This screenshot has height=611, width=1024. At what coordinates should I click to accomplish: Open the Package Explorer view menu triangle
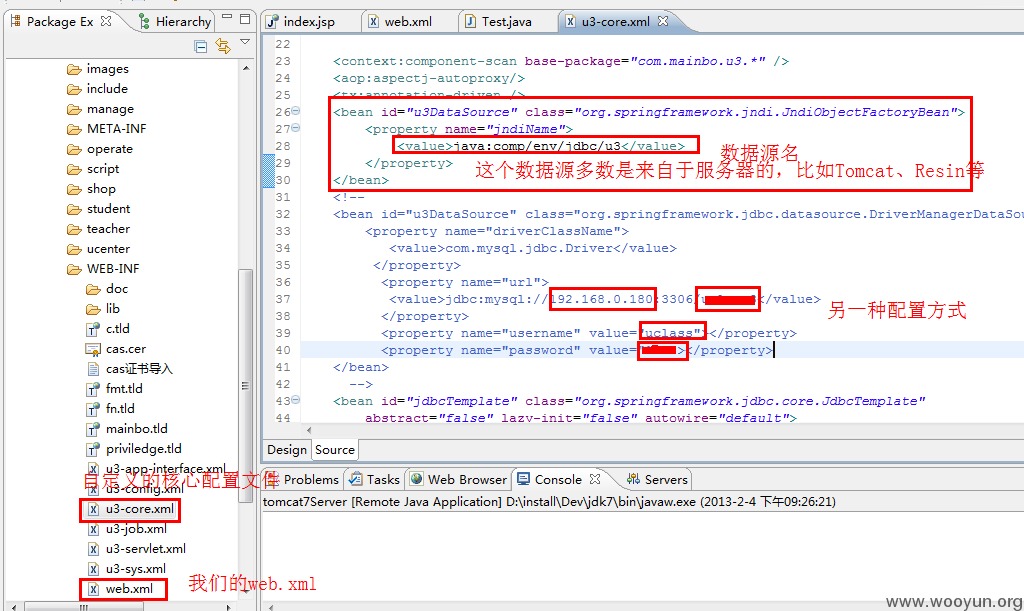pos(245,42)
